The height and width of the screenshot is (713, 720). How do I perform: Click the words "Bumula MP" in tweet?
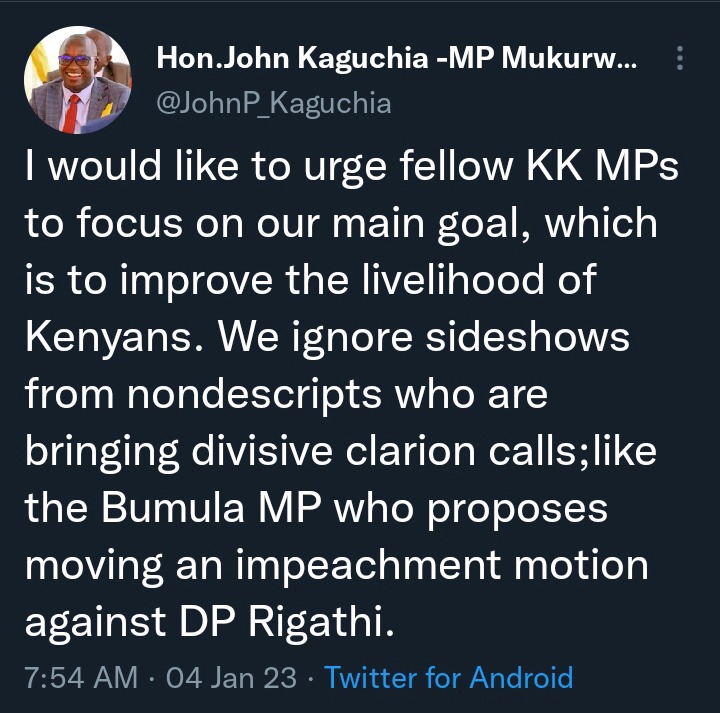point(211,508)
